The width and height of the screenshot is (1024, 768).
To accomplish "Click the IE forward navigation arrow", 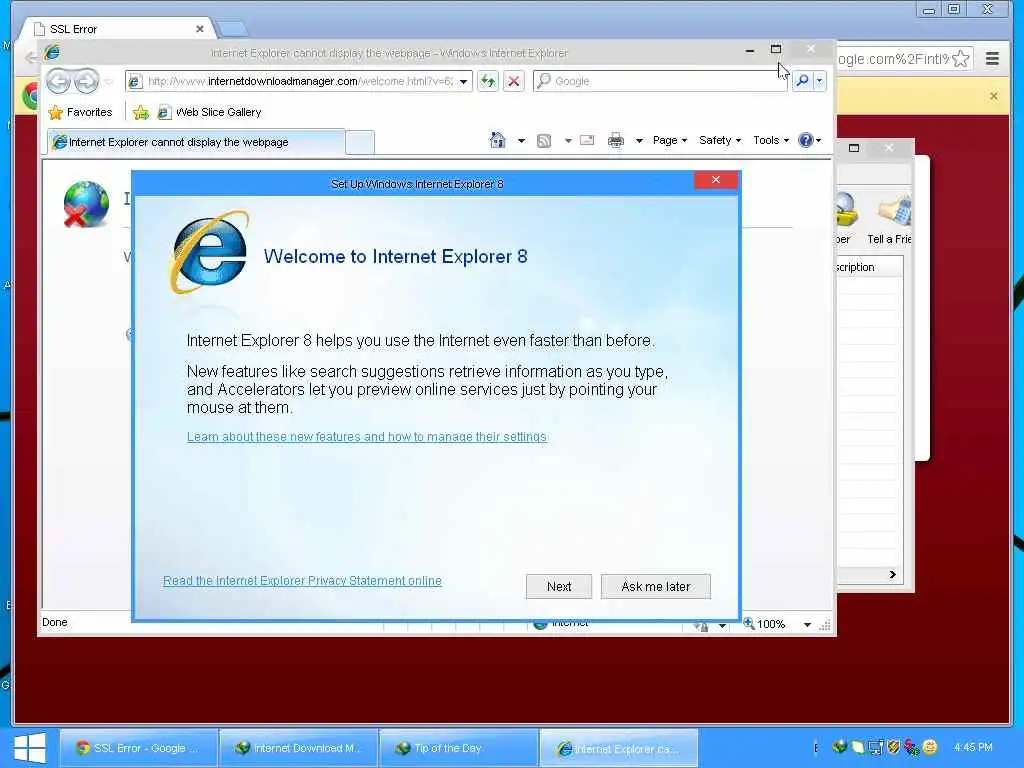I will tap(86, 82).
